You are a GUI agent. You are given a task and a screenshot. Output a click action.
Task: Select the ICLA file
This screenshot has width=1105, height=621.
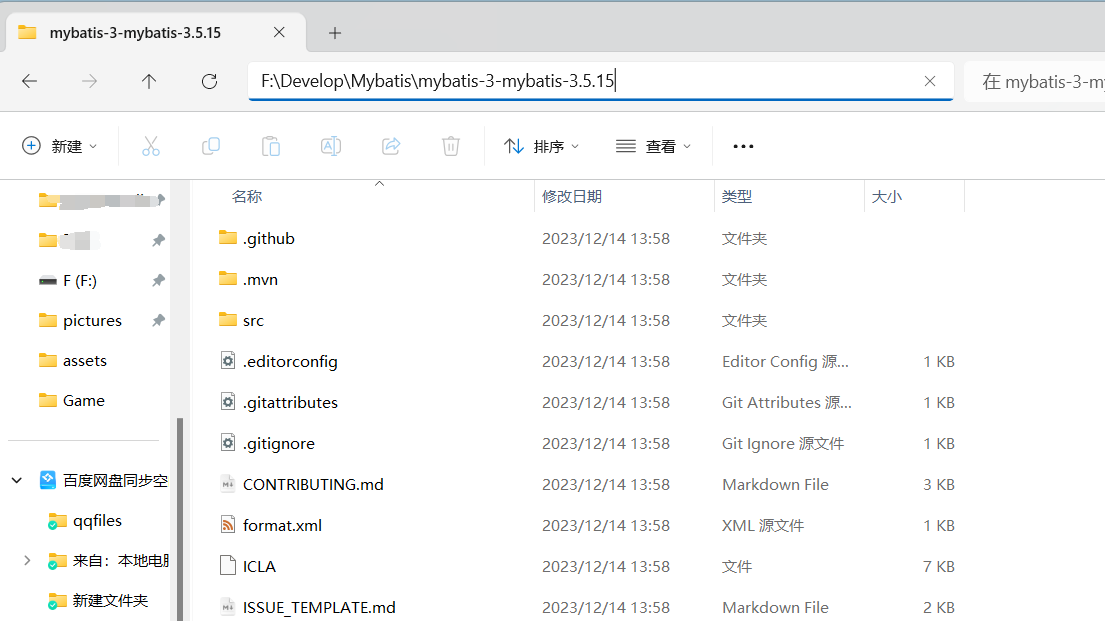(259, 566)
